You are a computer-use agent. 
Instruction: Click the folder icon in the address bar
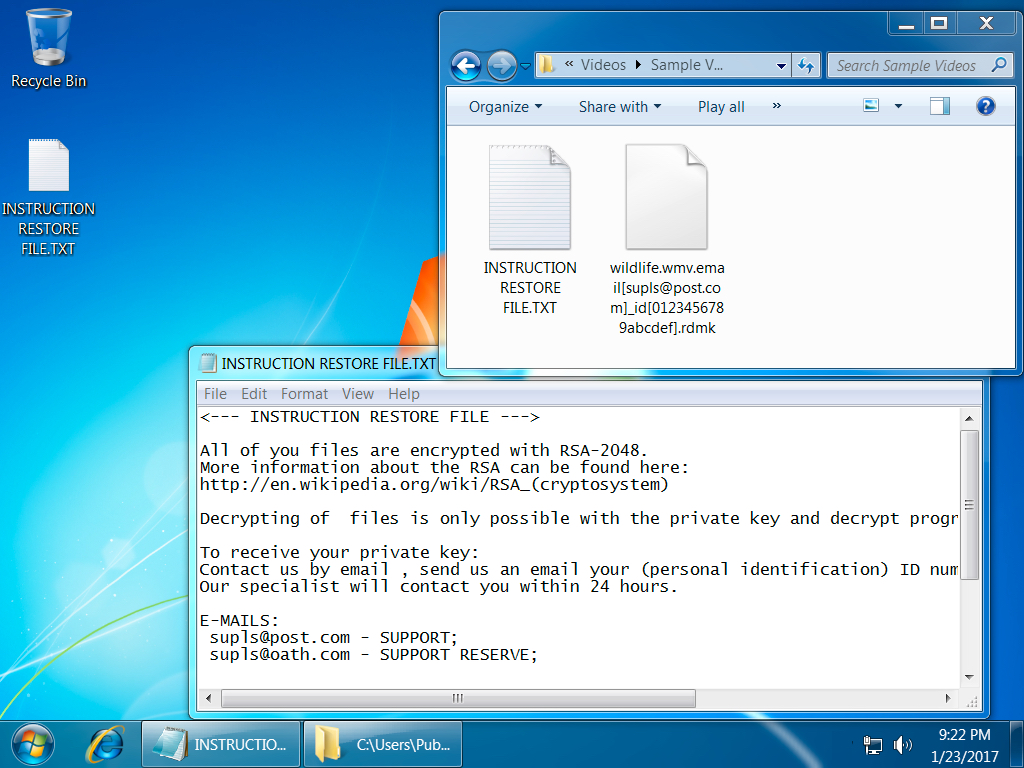(x=547, y=65)
